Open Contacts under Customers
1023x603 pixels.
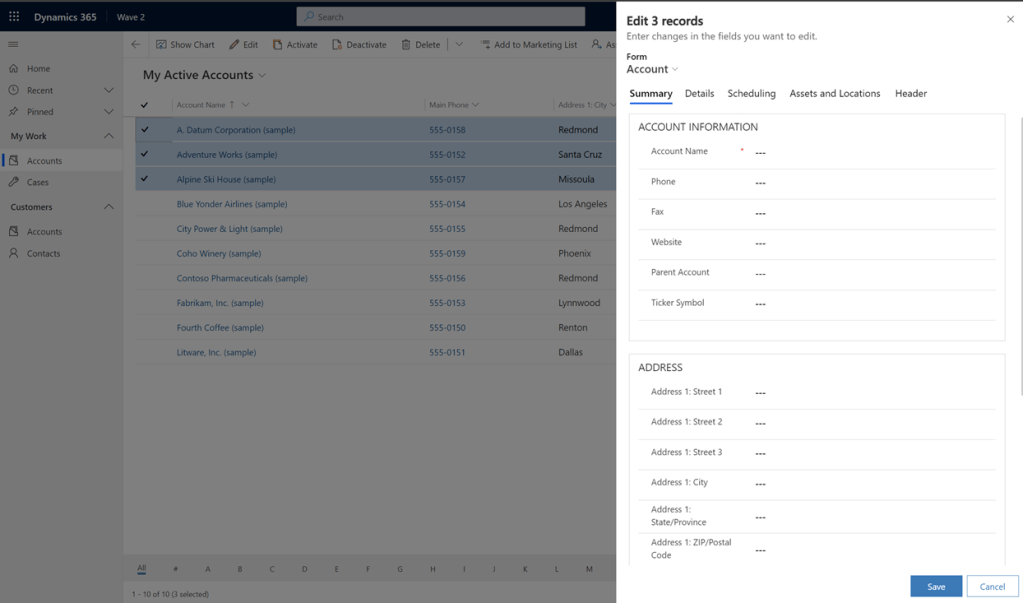(x=43, y=254)
